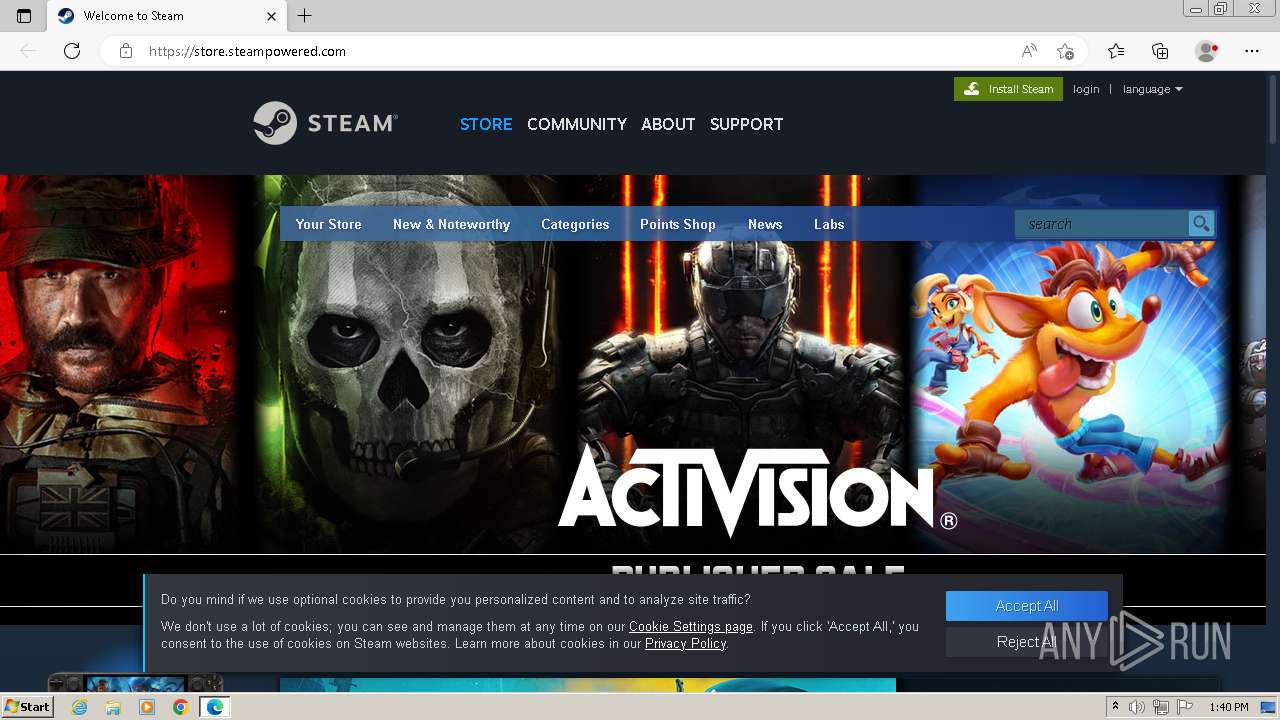Accept all cookies
This screenshot has width=1280, height=720.
(1027, 606)
